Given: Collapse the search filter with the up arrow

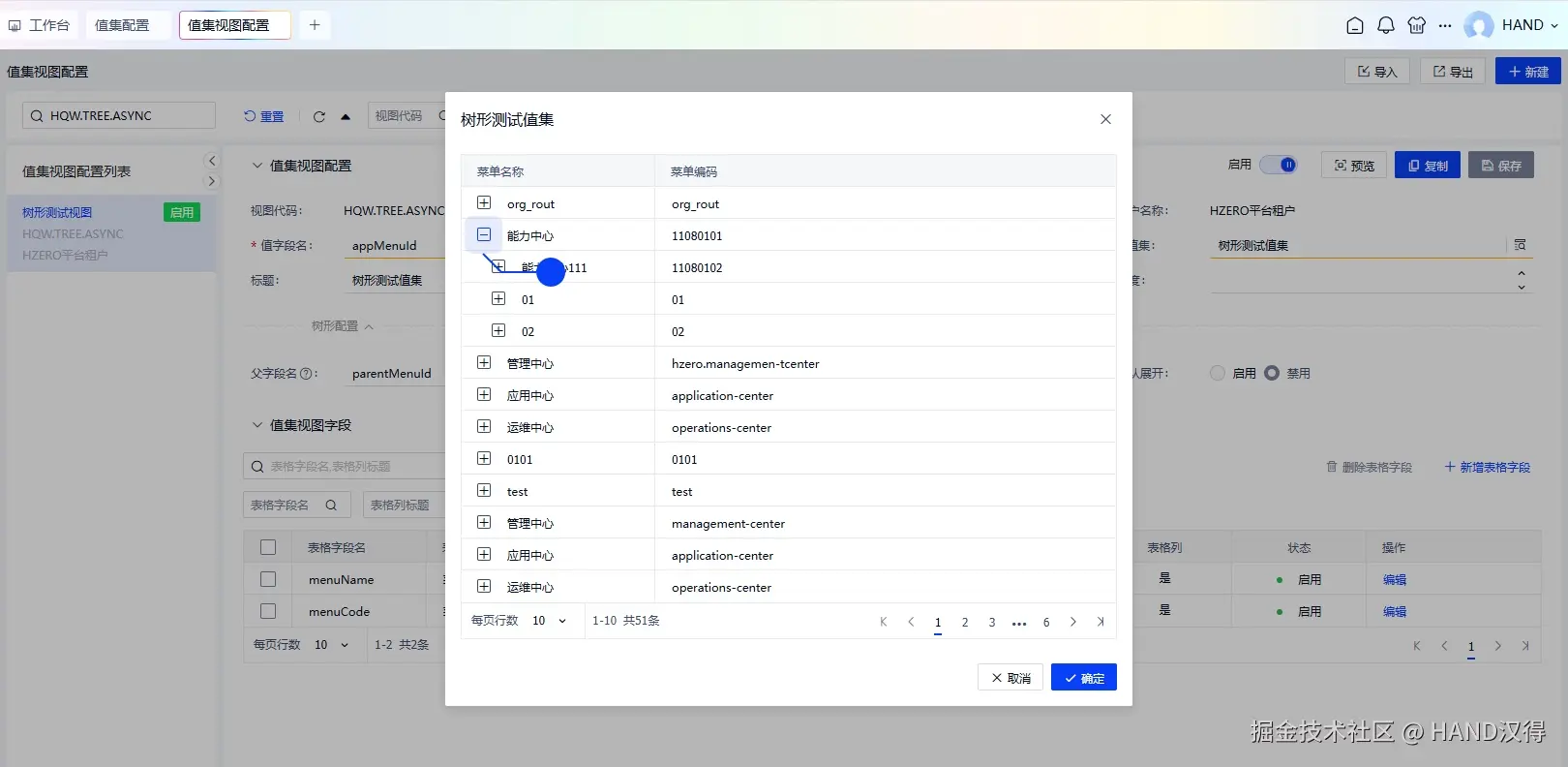Looking at the screenshot, I should click(346, 116).
